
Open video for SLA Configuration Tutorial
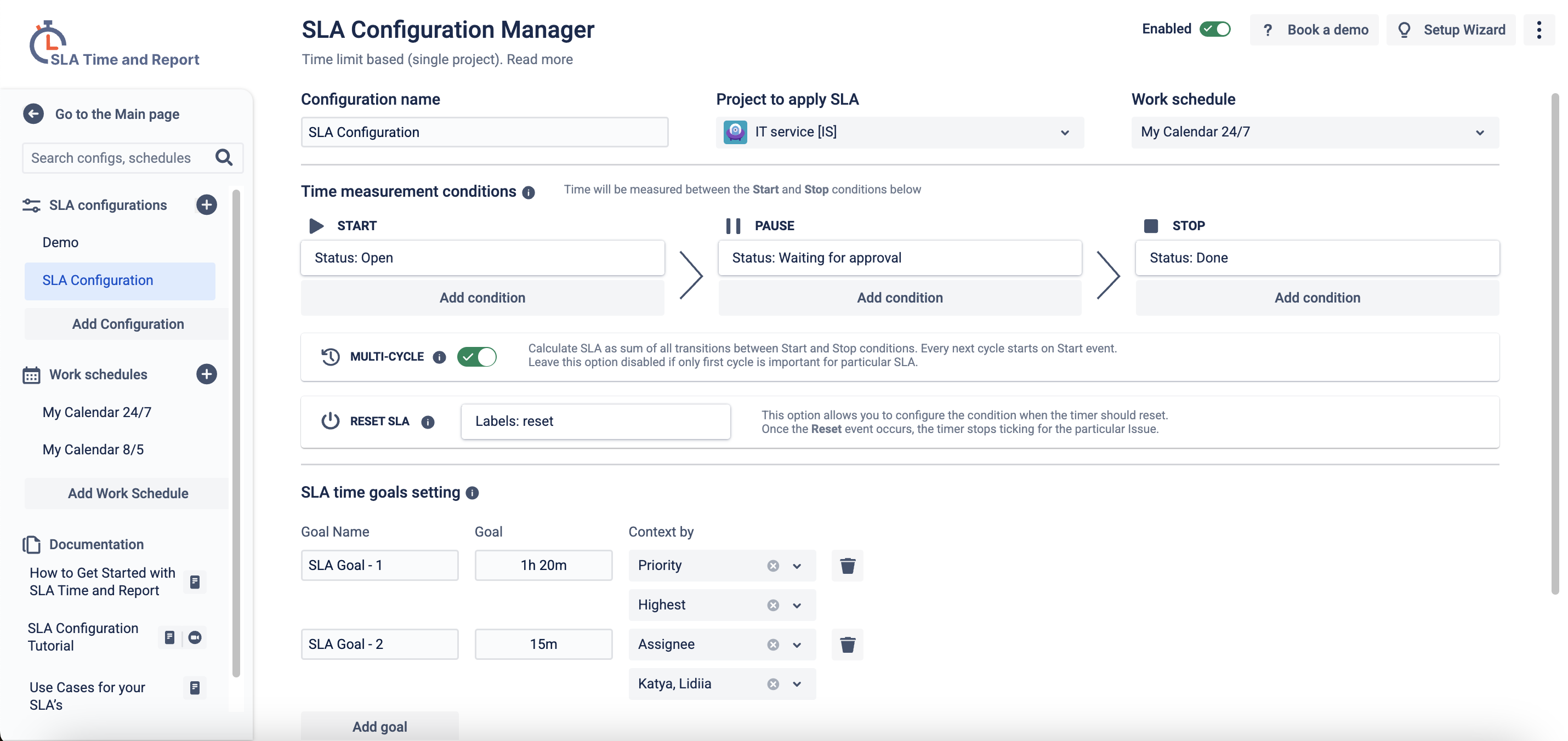click(x=195, y=637)
